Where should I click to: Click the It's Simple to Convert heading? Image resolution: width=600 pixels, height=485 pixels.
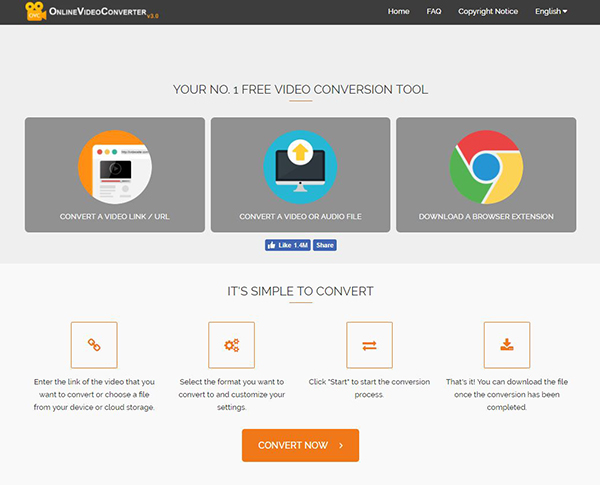click(x=300, y=291)
